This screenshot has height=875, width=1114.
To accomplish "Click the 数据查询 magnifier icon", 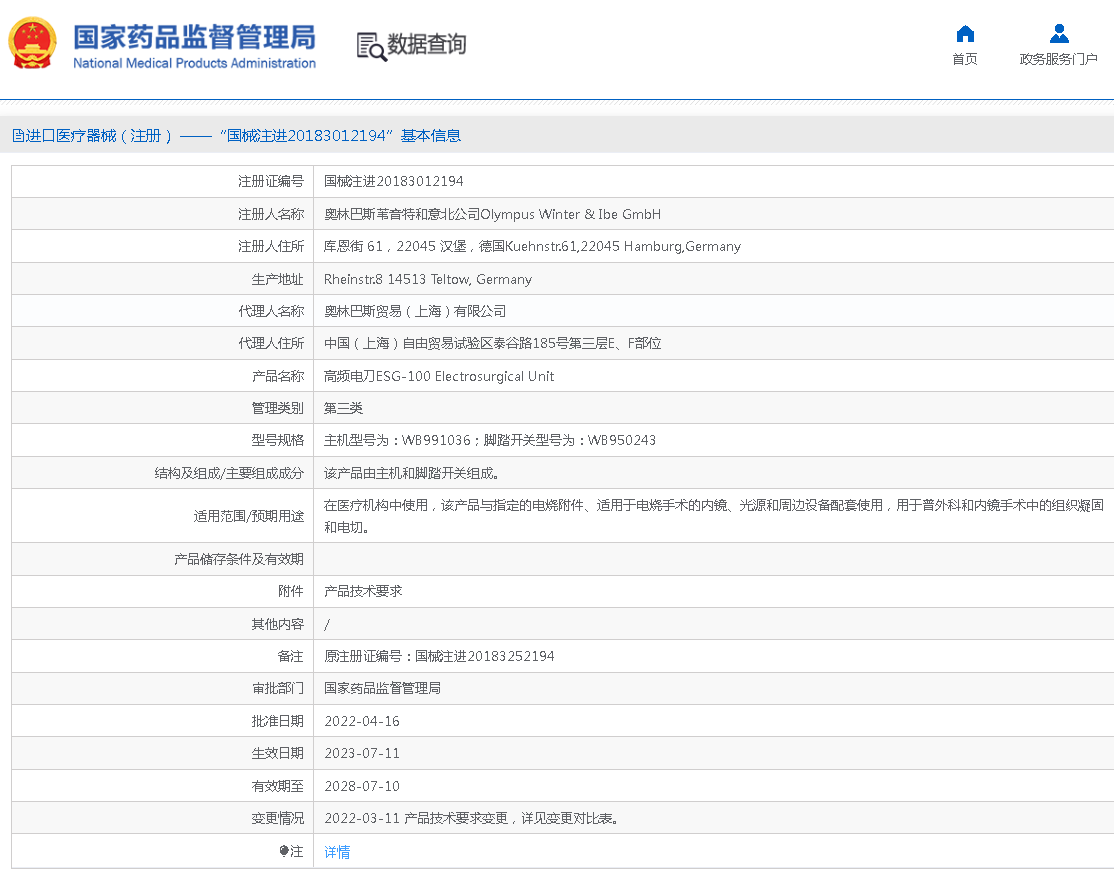I will 371,46.
